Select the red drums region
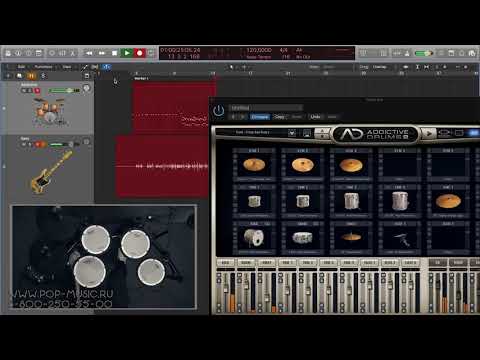 [174, 108]
